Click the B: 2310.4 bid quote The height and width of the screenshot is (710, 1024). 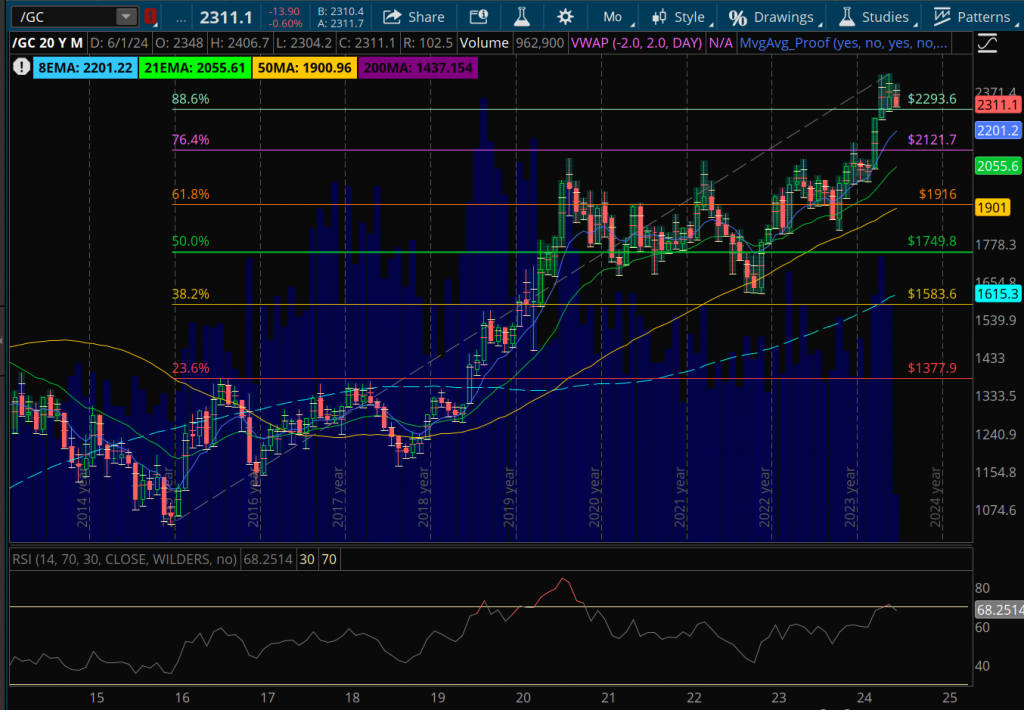click(x=340, y=11)
